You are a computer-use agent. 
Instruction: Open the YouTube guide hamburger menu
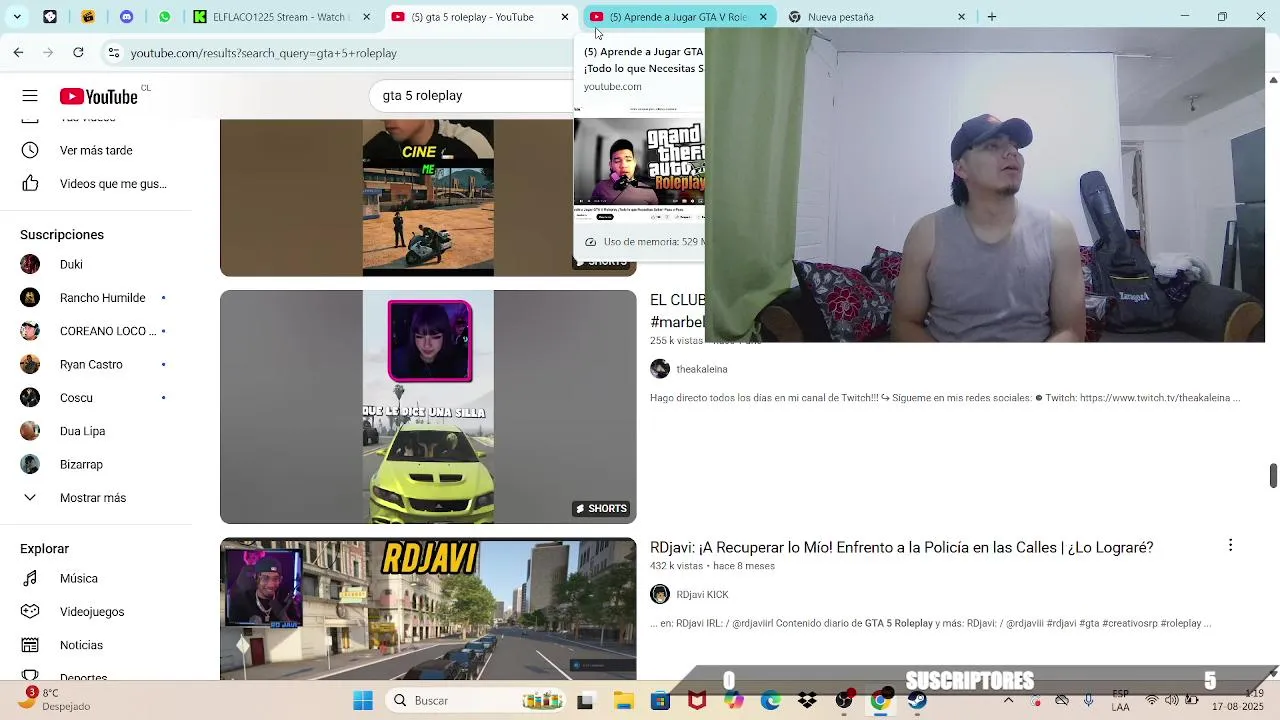30,96
